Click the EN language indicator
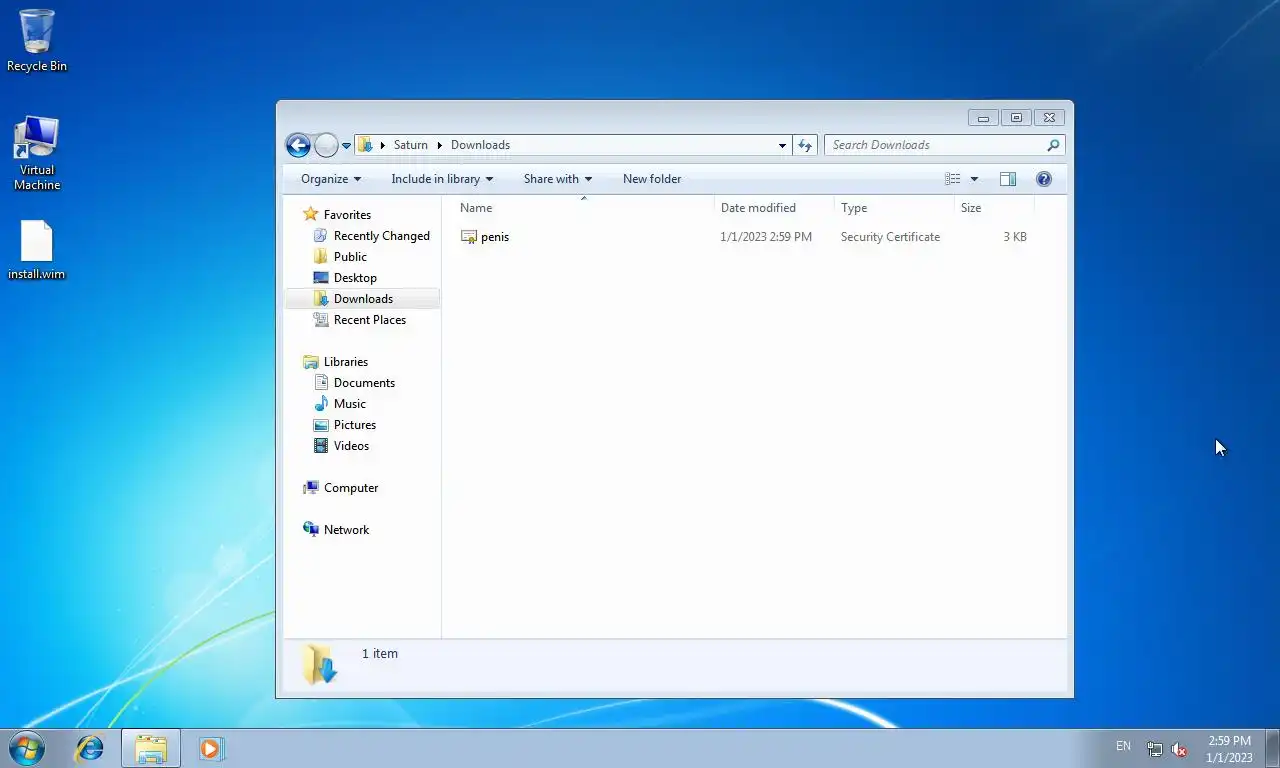 pyautogui.click(x=1123, y=746)
